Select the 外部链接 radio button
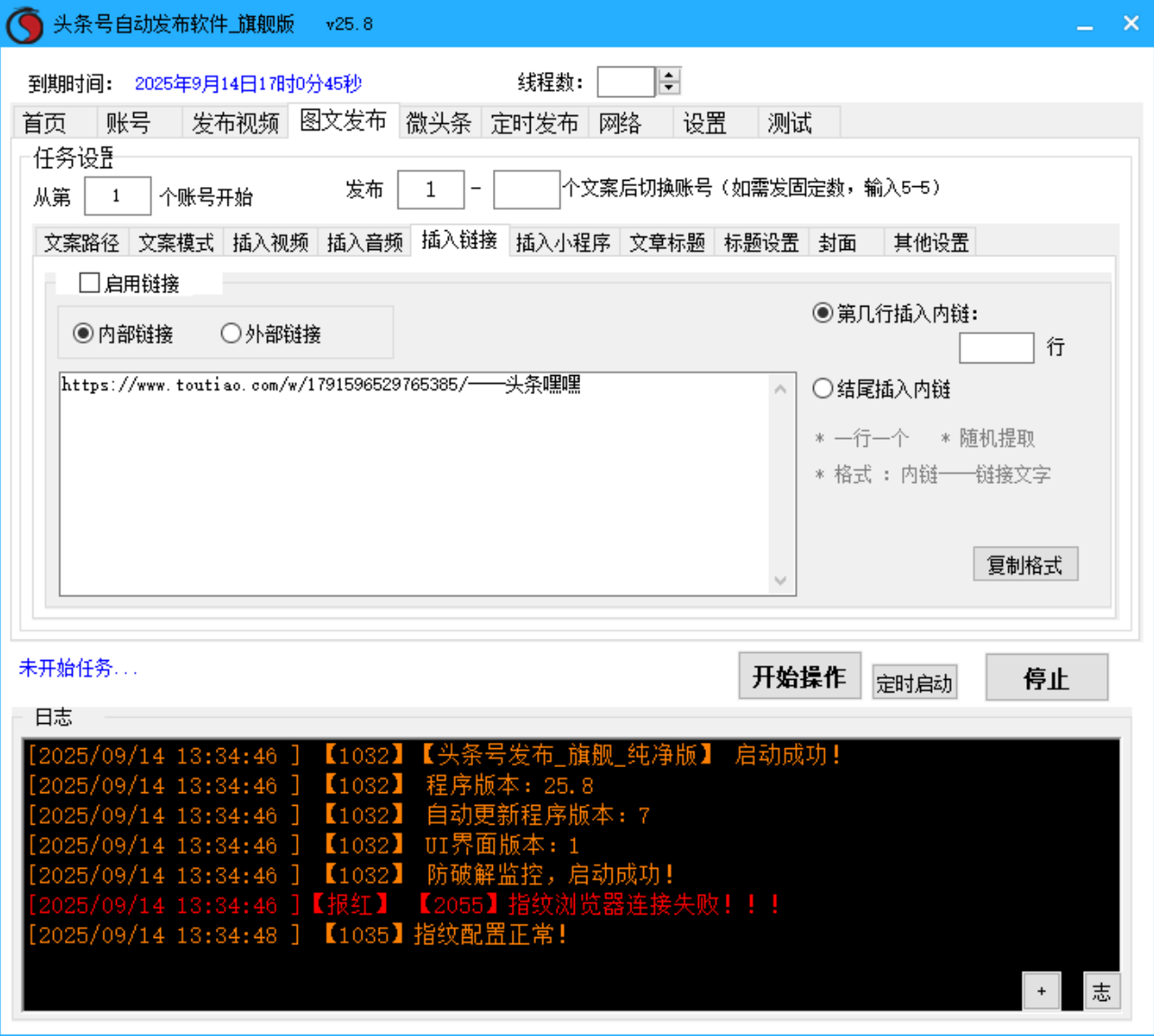This screenshot has width=1154, height=1036. pos(231,333)
